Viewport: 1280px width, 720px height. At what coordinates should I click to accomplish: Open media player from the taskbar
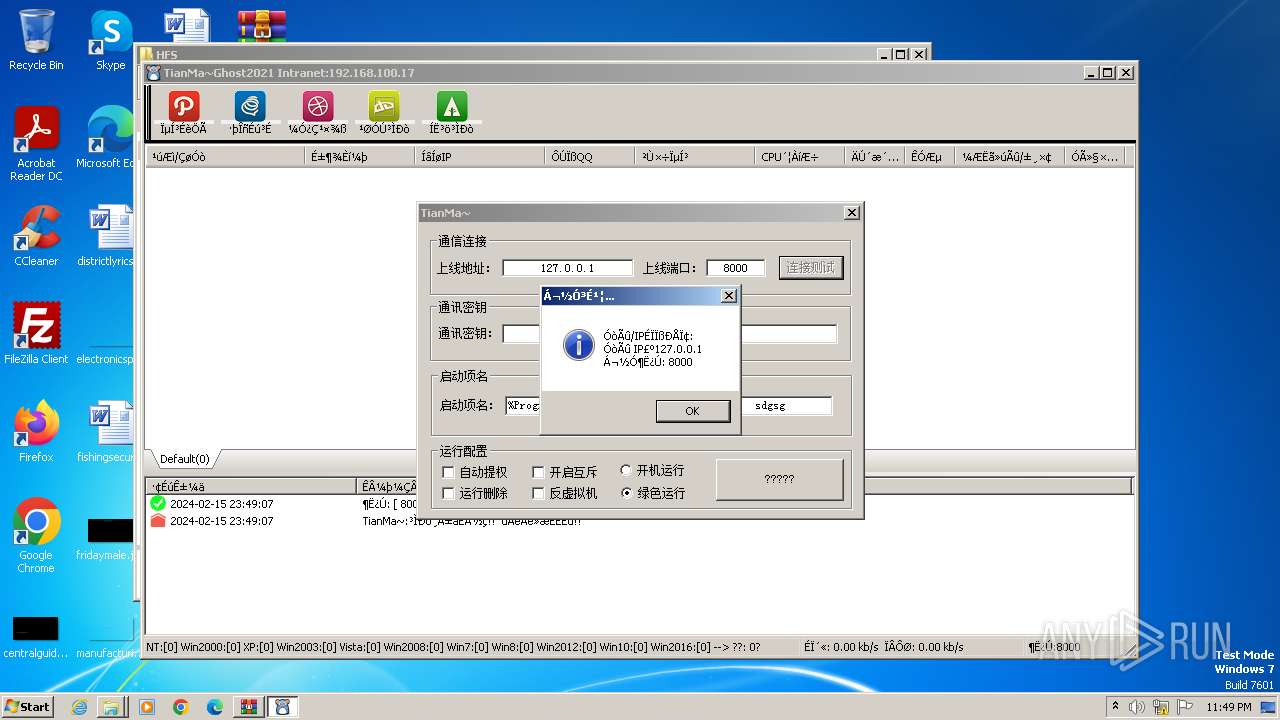[147, 707]
